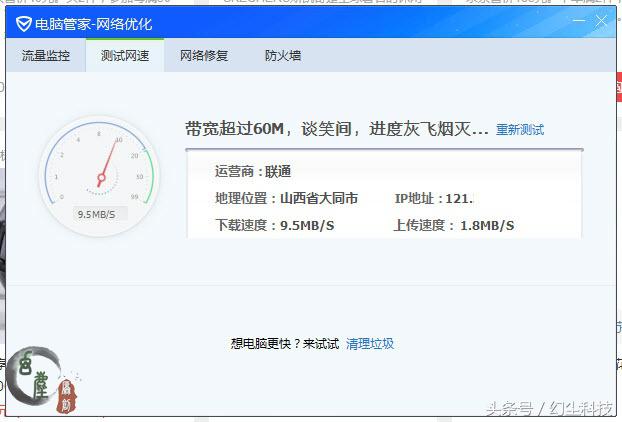Viewport: 622px width, 422px height.
Task: Close the 网络优化 window
Action: pos(601,21)
